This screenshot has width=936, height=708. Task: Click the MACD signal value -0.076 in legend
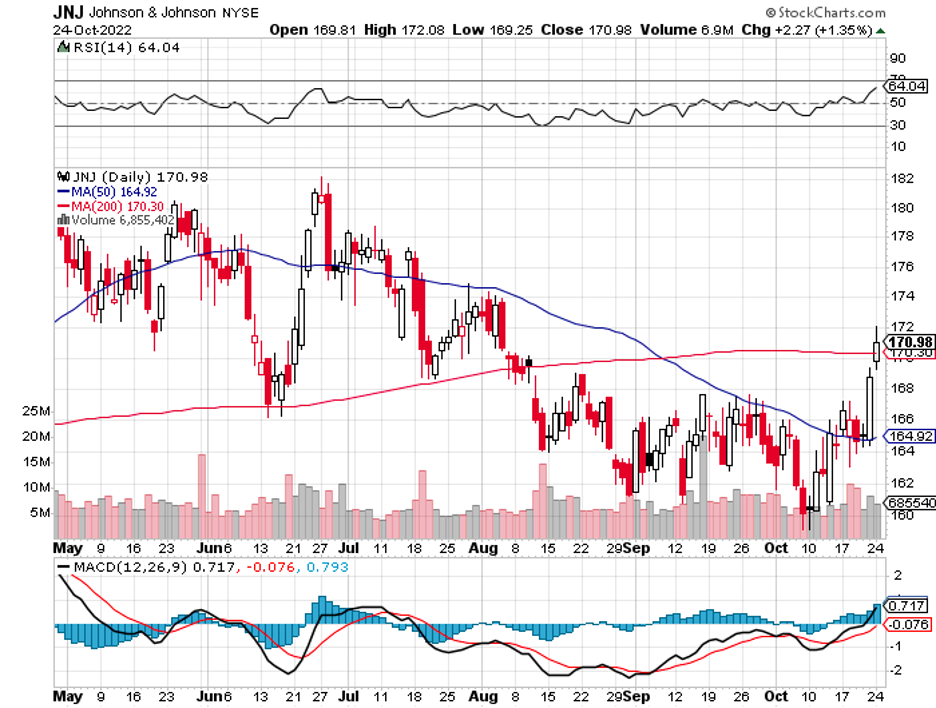pyautogui.click(x=270, y=567)
